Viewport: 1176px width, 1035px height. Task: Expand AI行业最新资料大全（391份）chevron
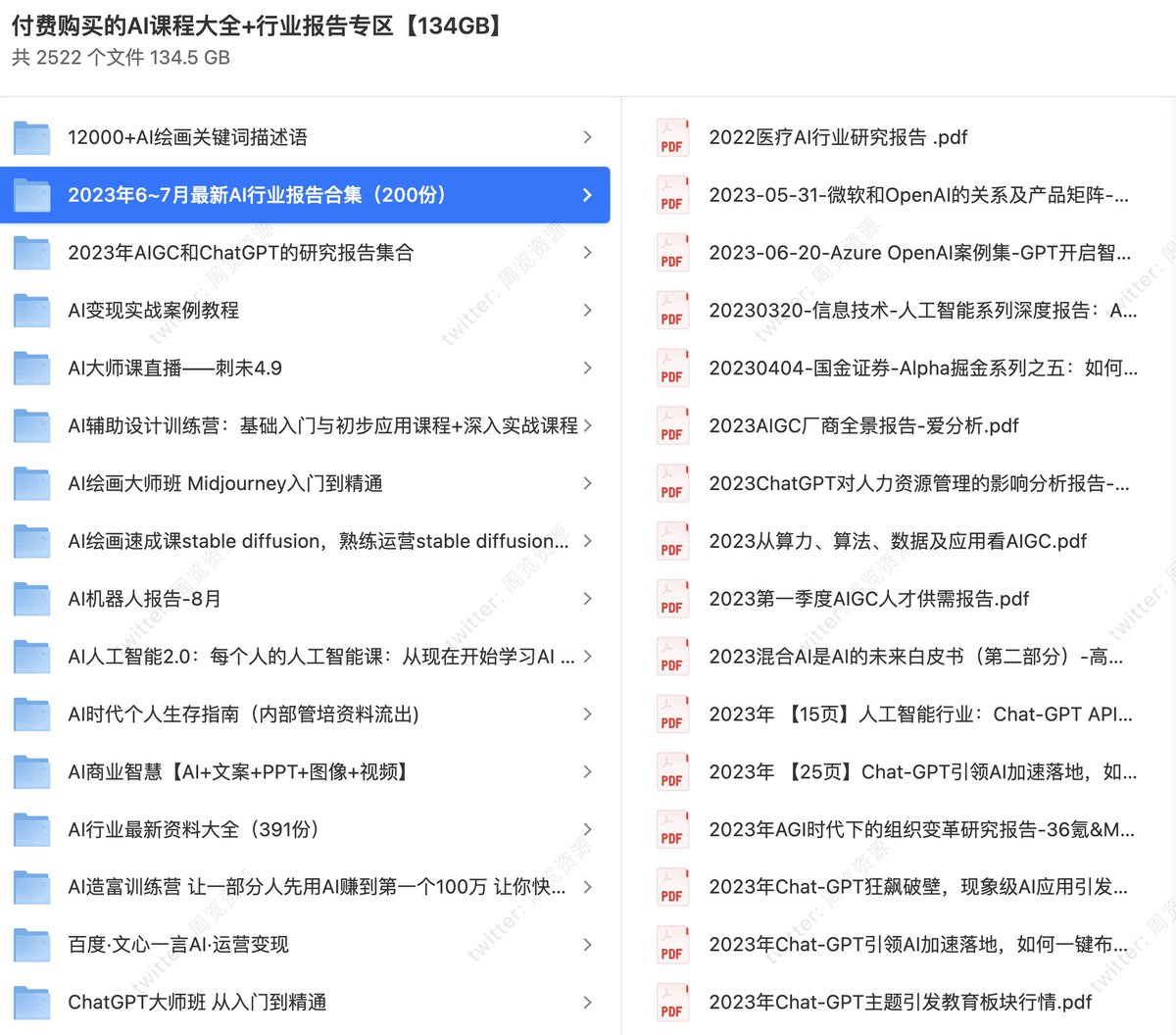(x=587, y=829)
